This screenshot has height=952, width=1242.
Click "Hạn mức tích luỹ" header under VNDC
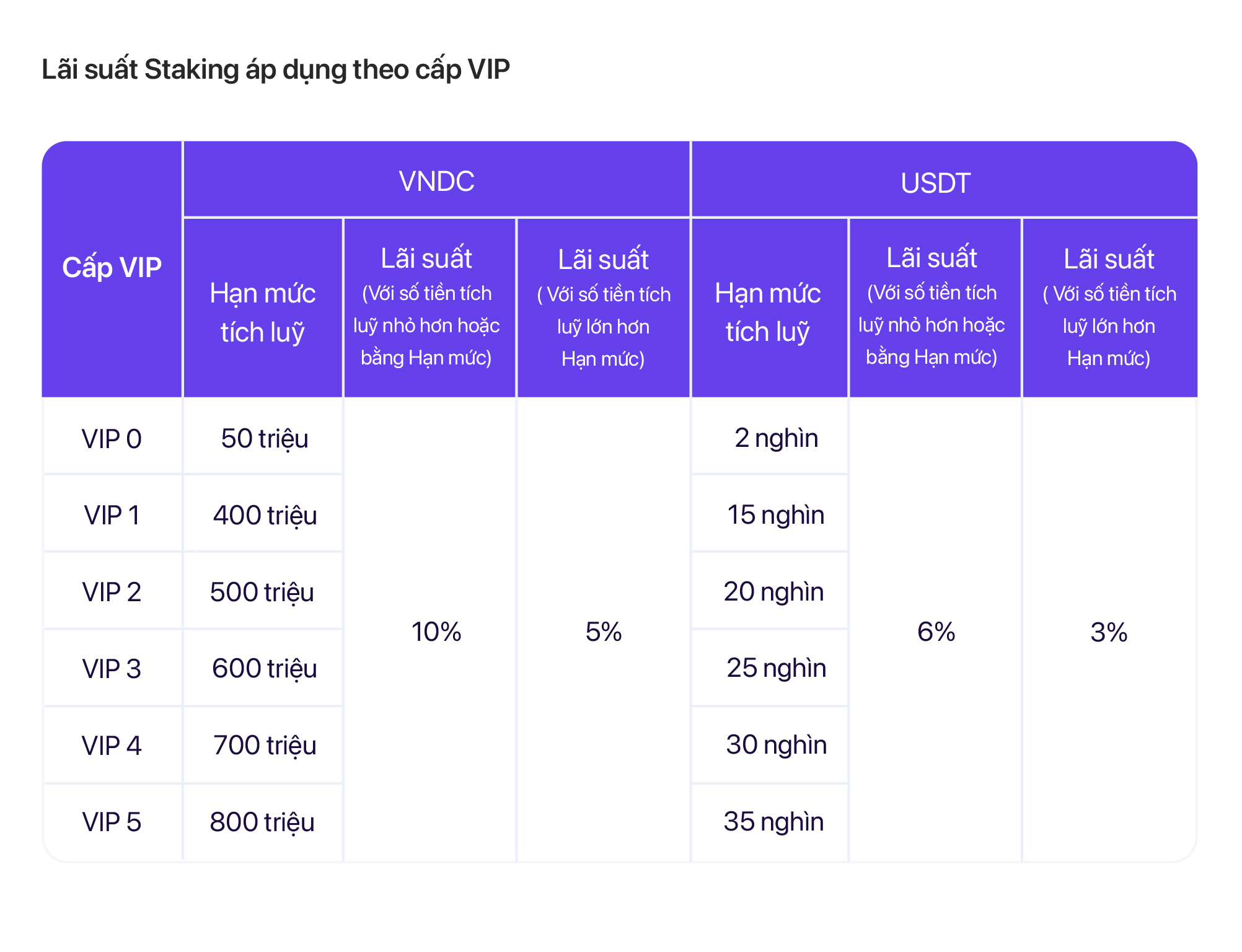[263, 312]
